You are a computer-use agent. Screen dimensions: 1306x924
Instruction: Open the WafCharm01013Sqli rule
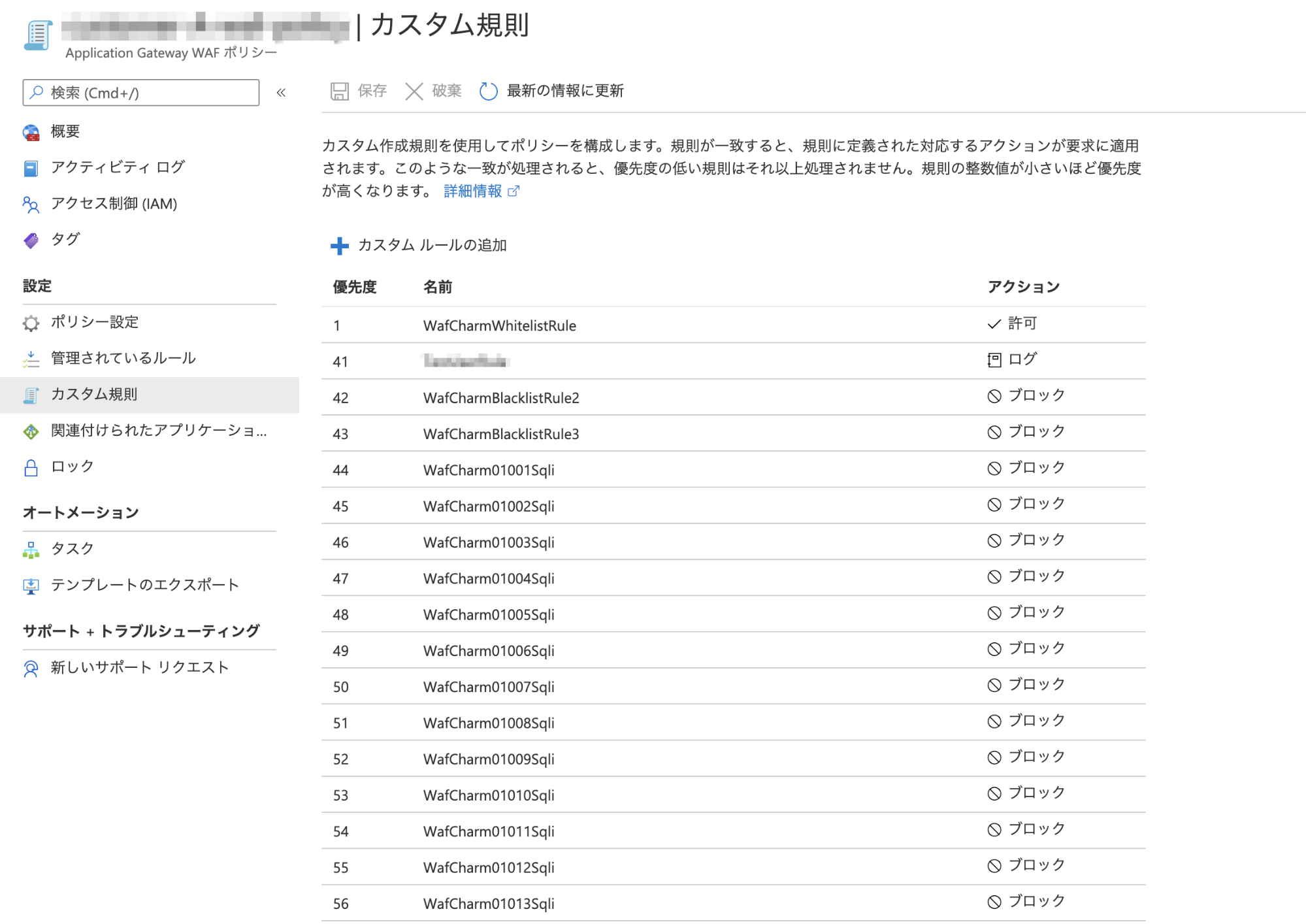coord(489,904)
